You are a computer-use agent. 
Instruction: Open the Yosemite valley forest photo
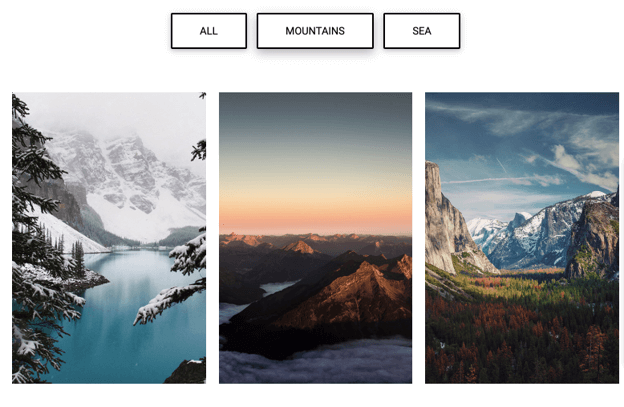point(522,238)
